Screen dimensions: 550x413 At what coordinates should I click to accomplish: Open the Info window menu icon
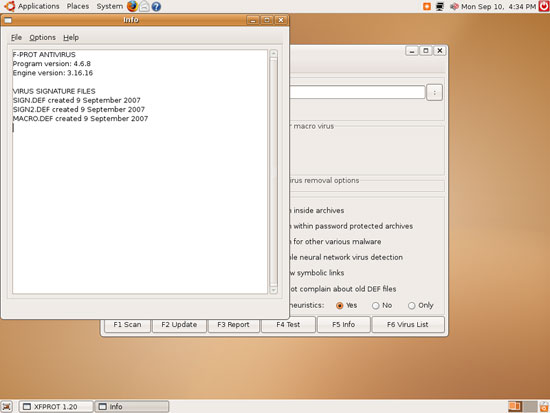pos(8,20)
